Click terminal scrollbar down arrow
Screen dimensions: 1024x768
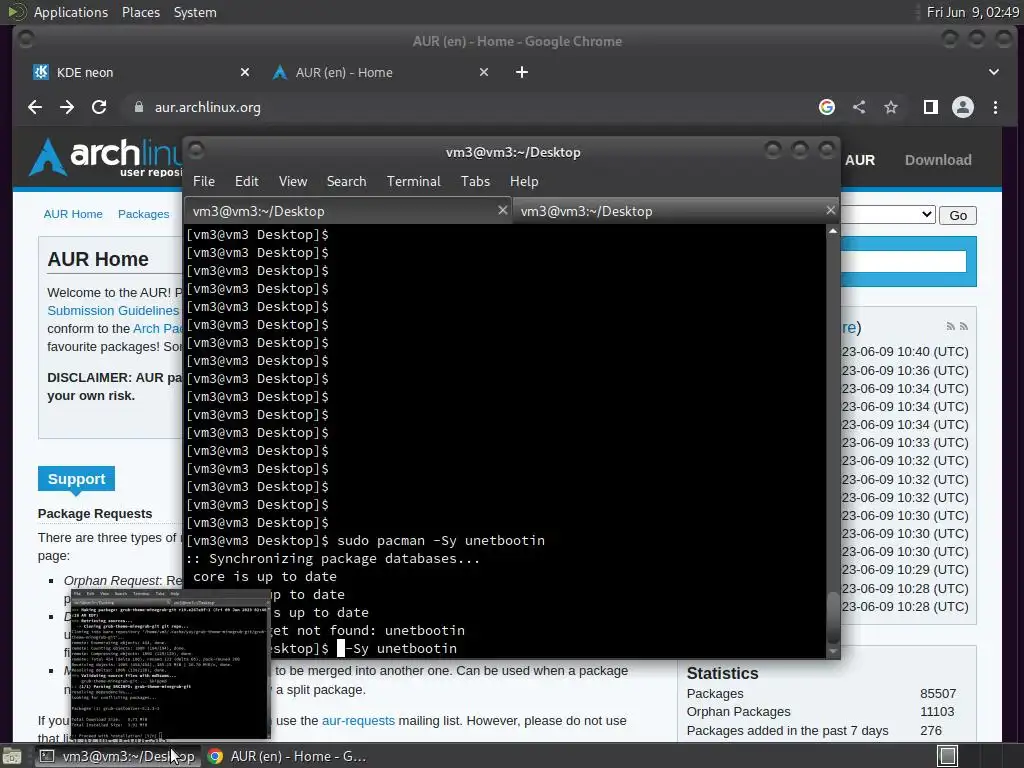coord(833,651)
